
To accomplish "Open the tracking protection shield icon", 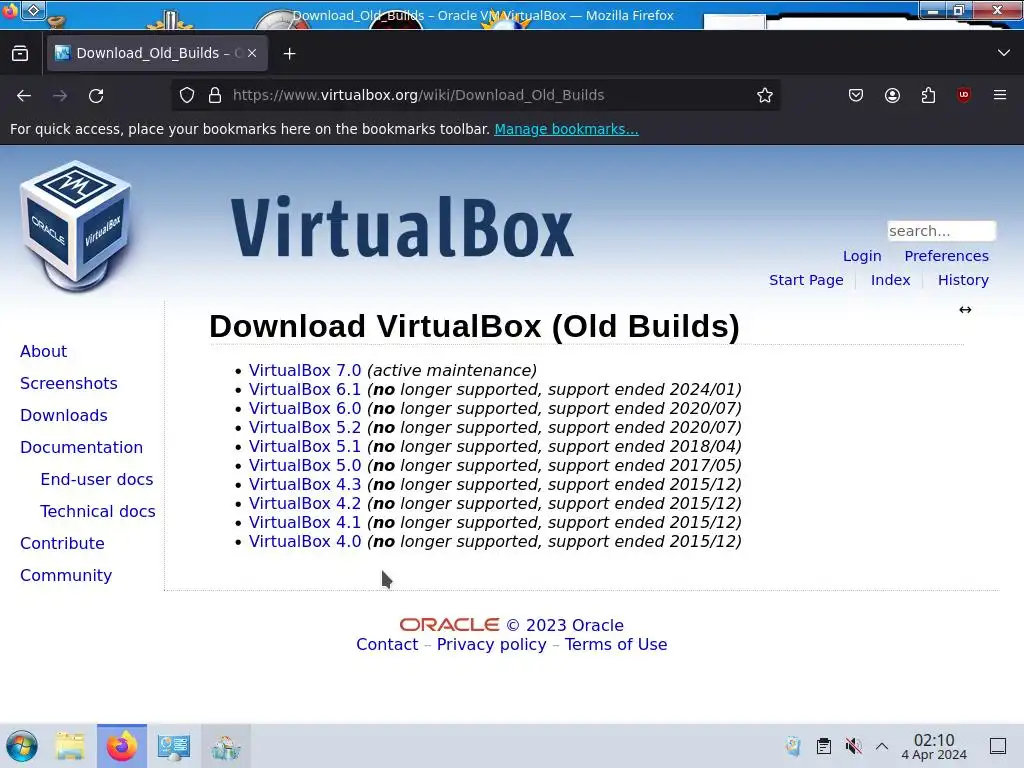I will point(187,95).
